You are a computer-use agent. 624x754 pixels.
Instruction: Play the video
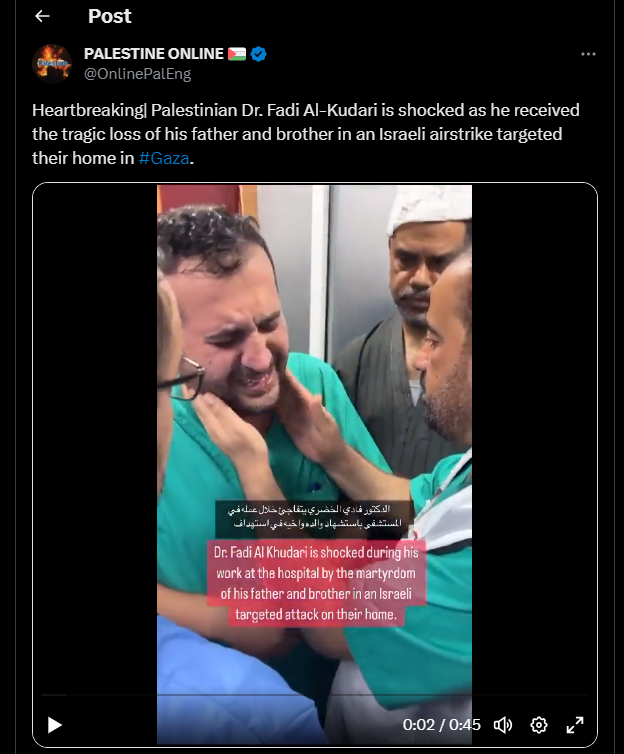click(x=54, y=725)
